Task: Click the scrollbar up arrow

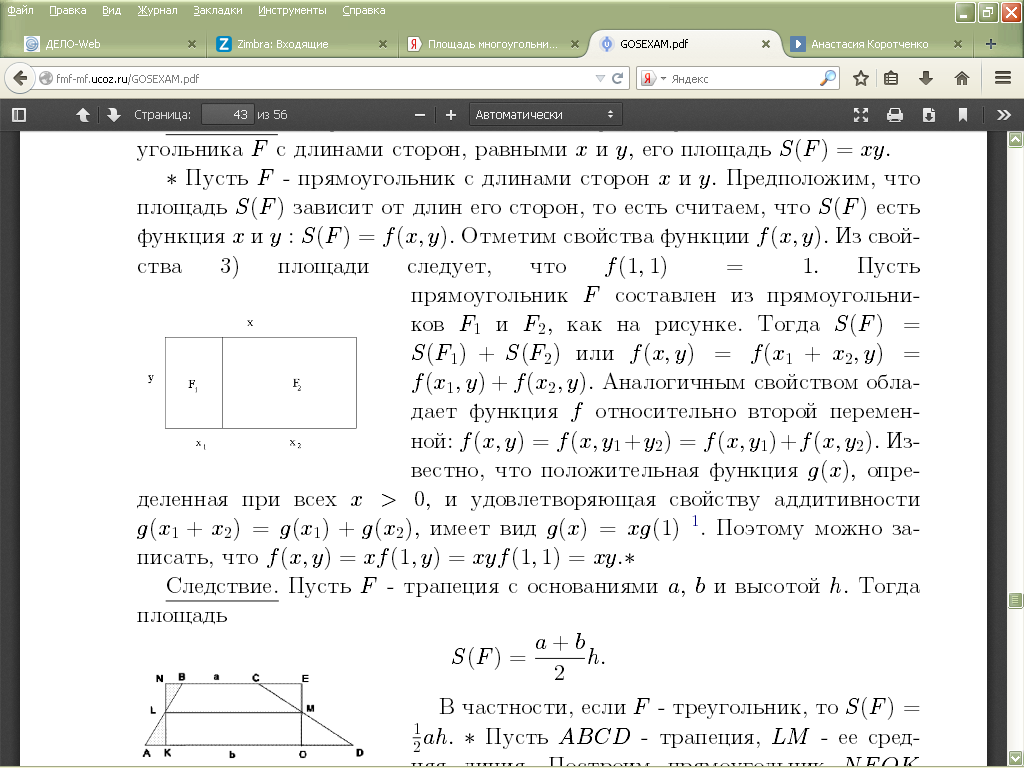Action: pyautogui.click(x=1015, y=139)
